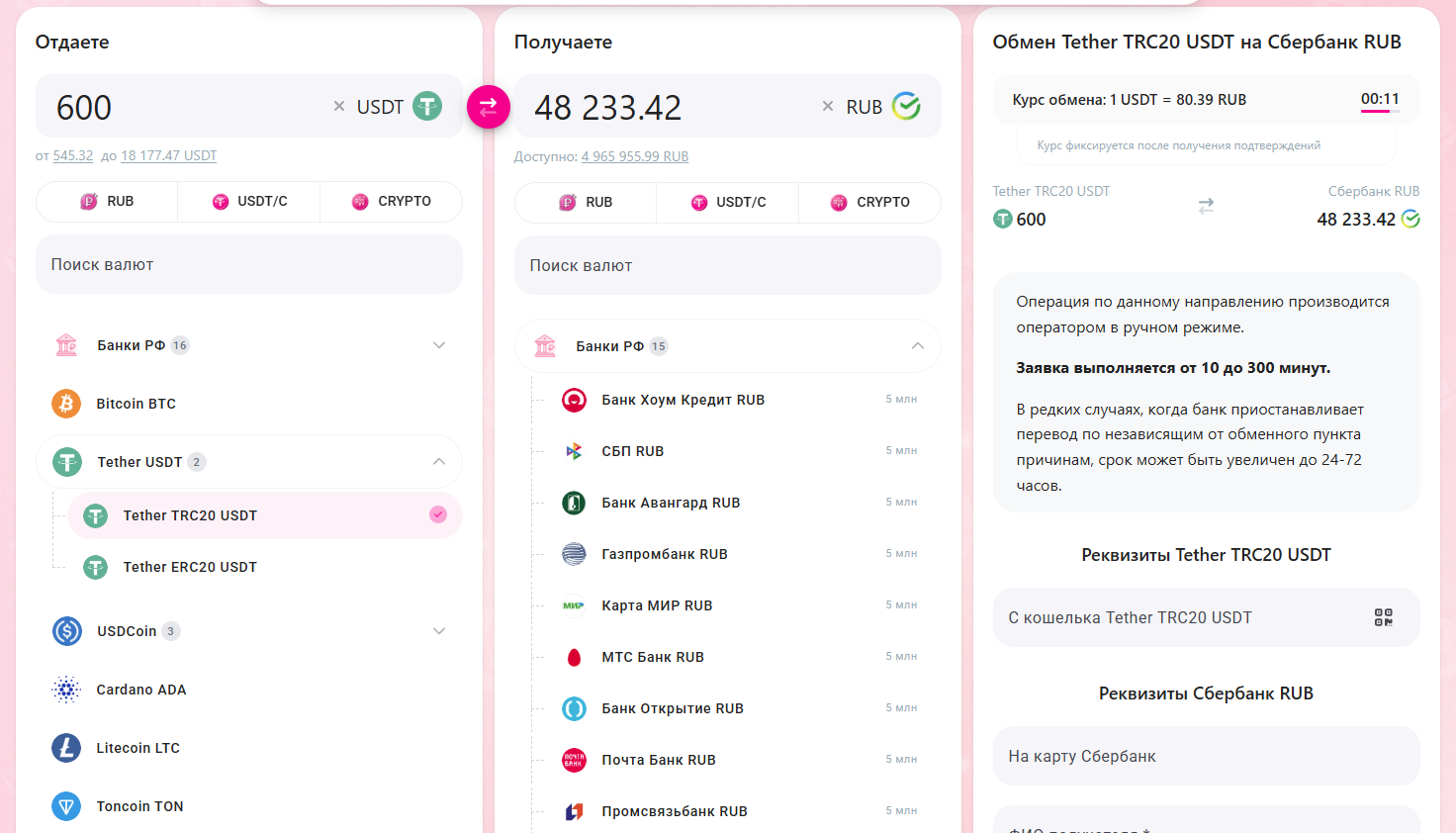Swap currencies with the pink exchange arrows button
Viewport: 1456px width, 833px height.
click(488, 107)
